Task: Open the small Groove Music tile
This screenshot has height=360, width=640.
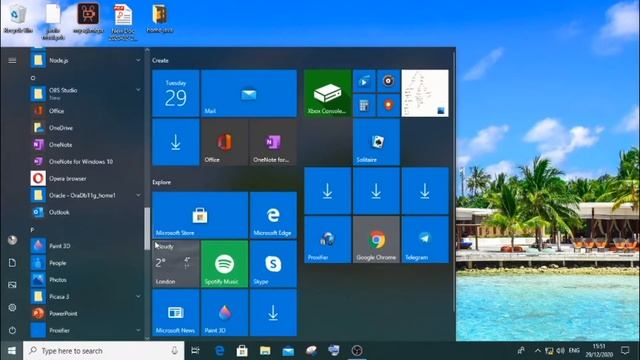Action: pyautogui.click(x=389, y=81)
